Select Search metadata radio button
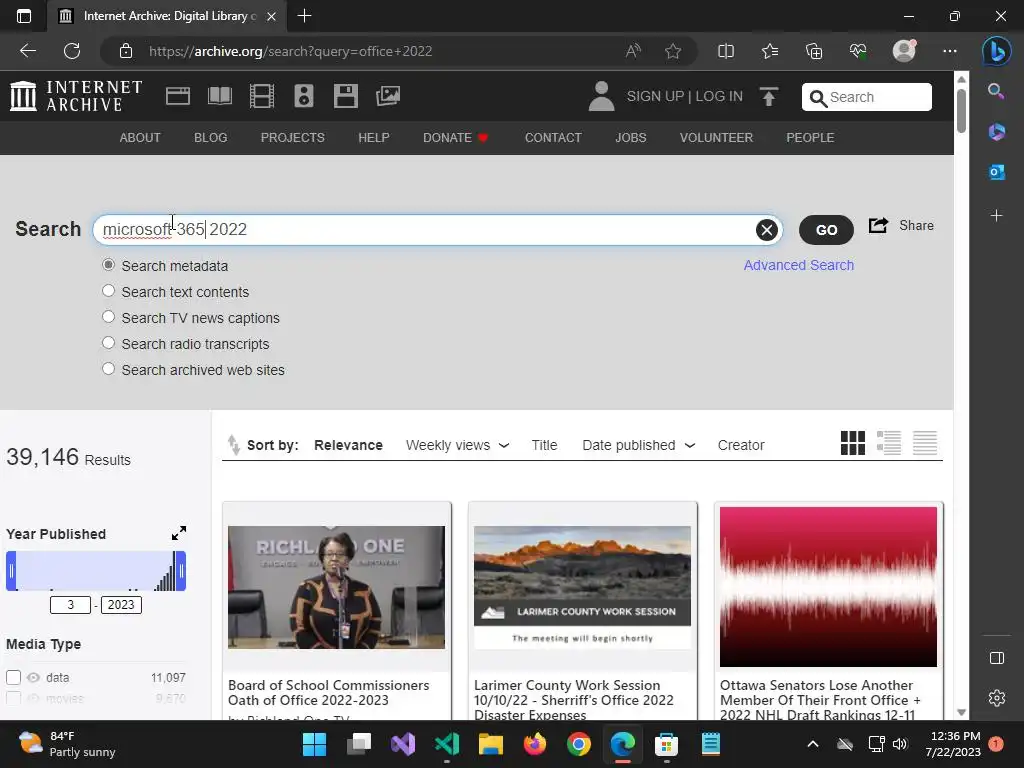 pyautogui.click(x=108, y=264)
